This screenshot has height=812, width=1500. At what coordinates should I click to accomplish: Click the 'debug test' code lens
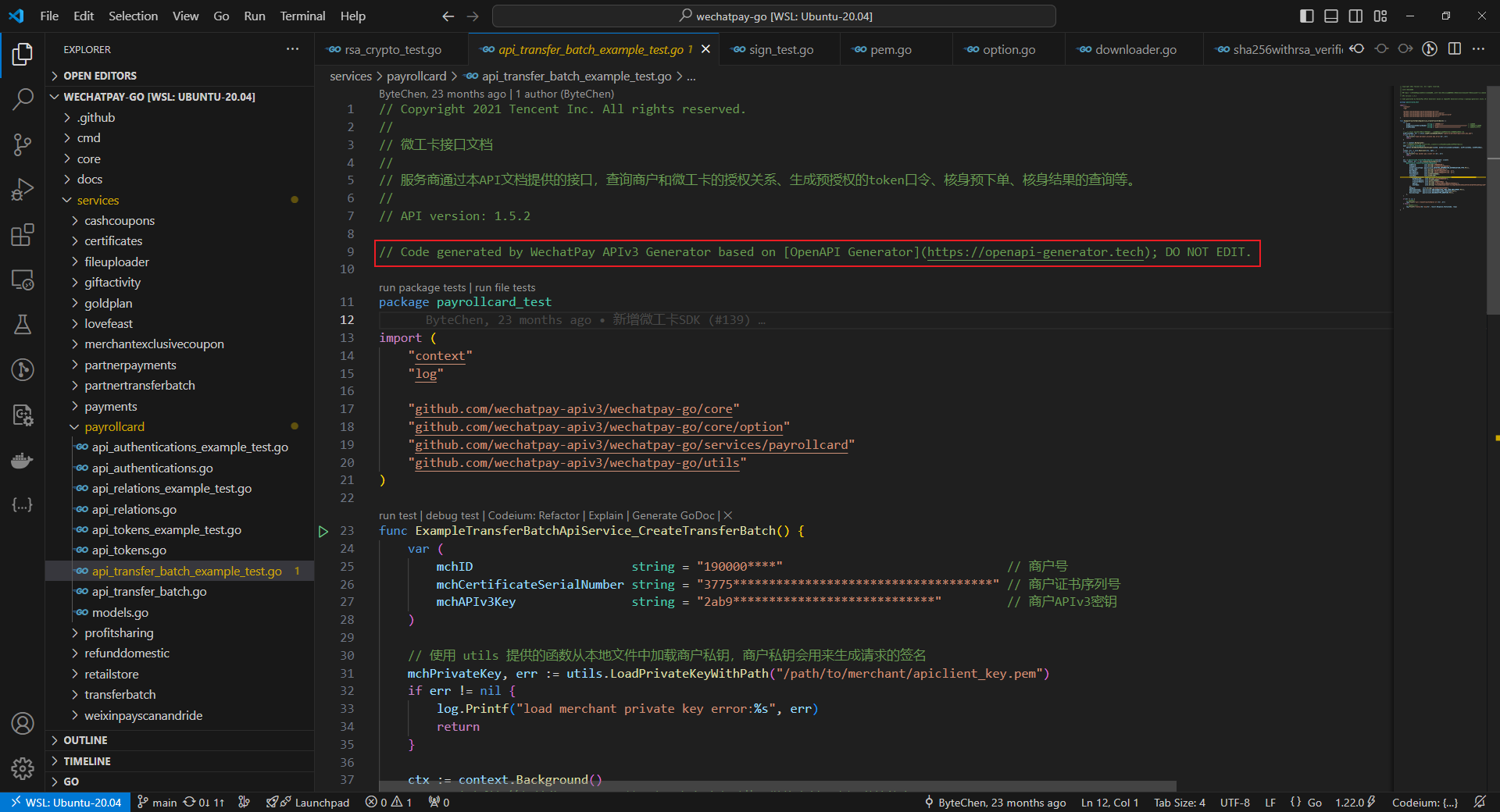(x=452, y=515)
